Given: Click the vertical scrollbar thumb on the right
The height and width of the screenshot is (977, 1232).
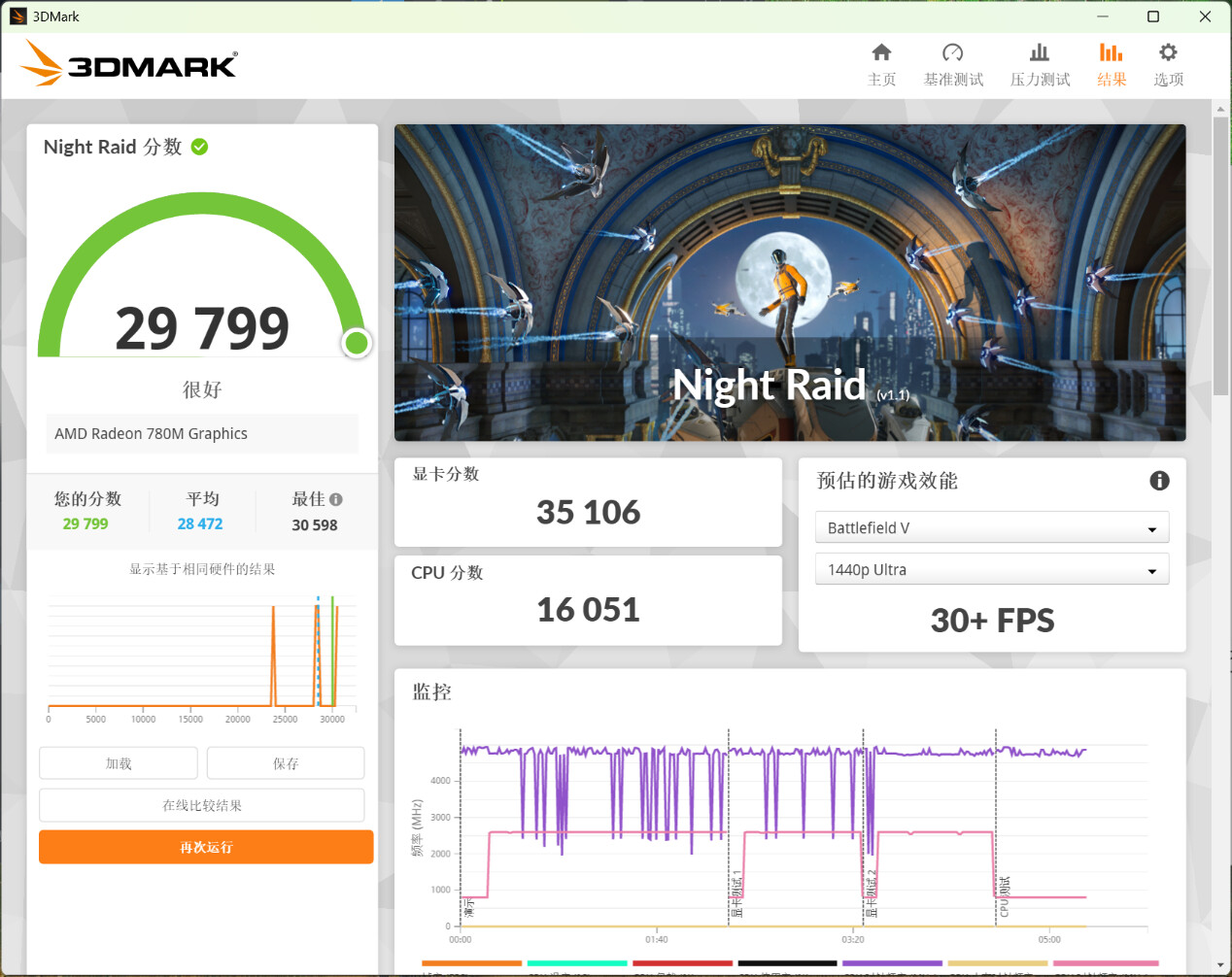Looking at the screenshot, I should (1220, 254).
